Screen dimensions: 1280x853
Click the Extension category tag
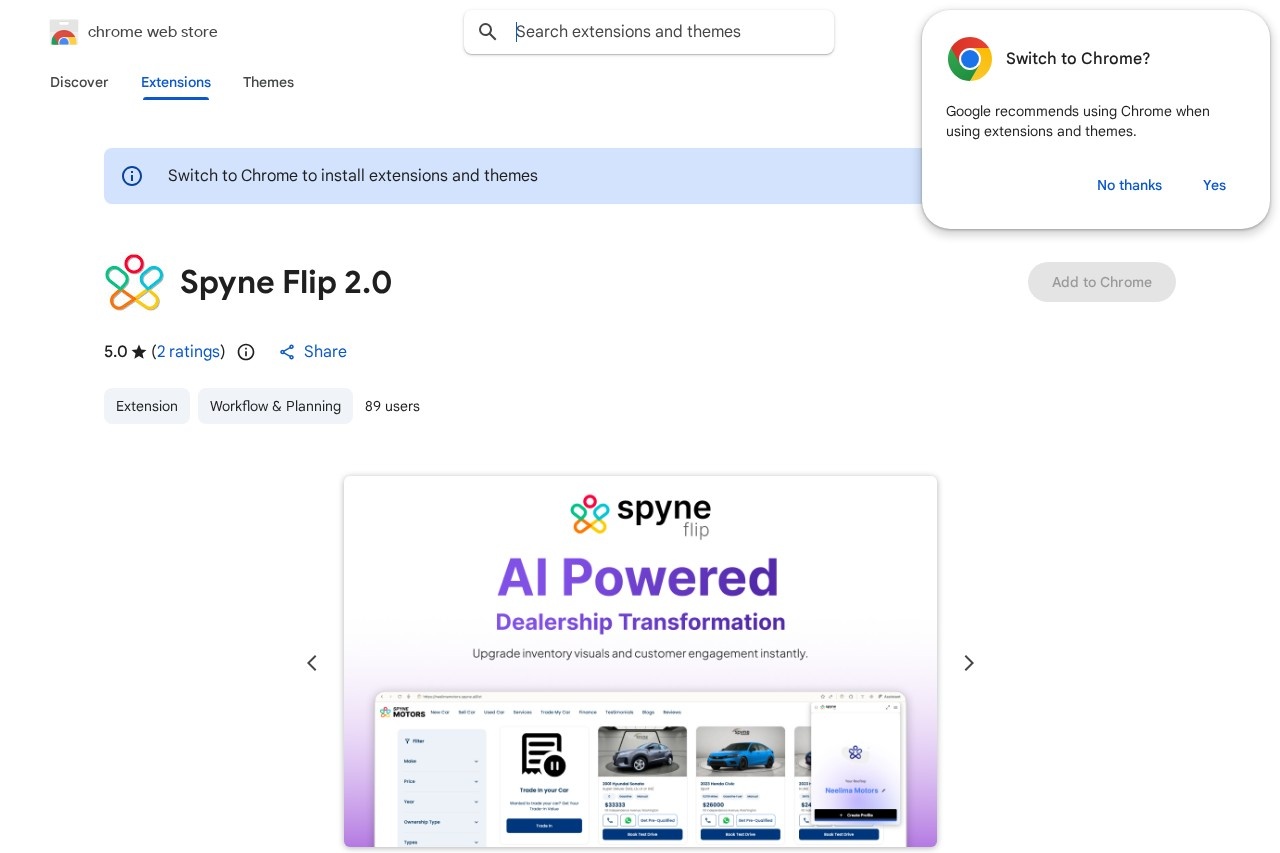pos(147,406)
